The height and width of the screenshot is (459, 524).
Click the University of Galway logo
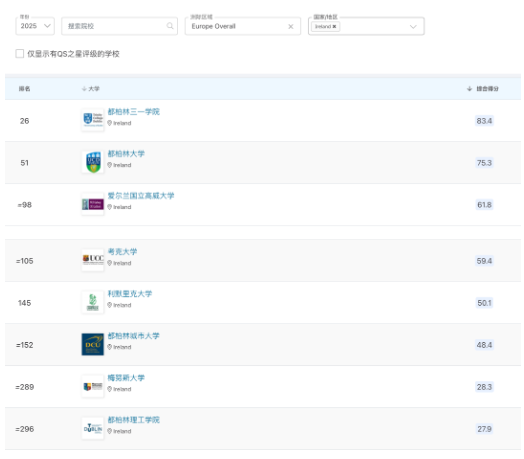93,204
